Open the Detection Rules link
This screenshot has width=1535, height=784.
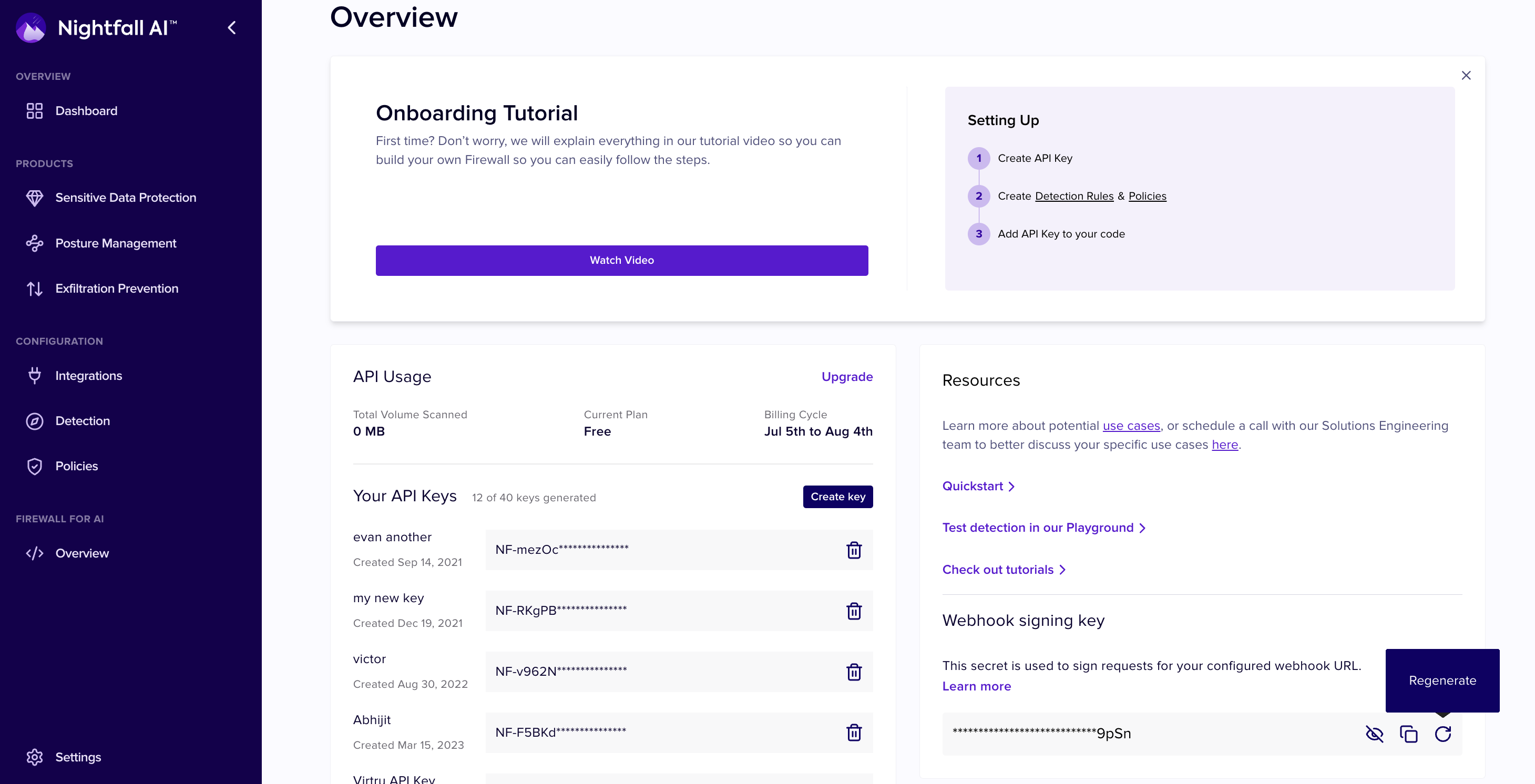click(x=1074, y=196)
